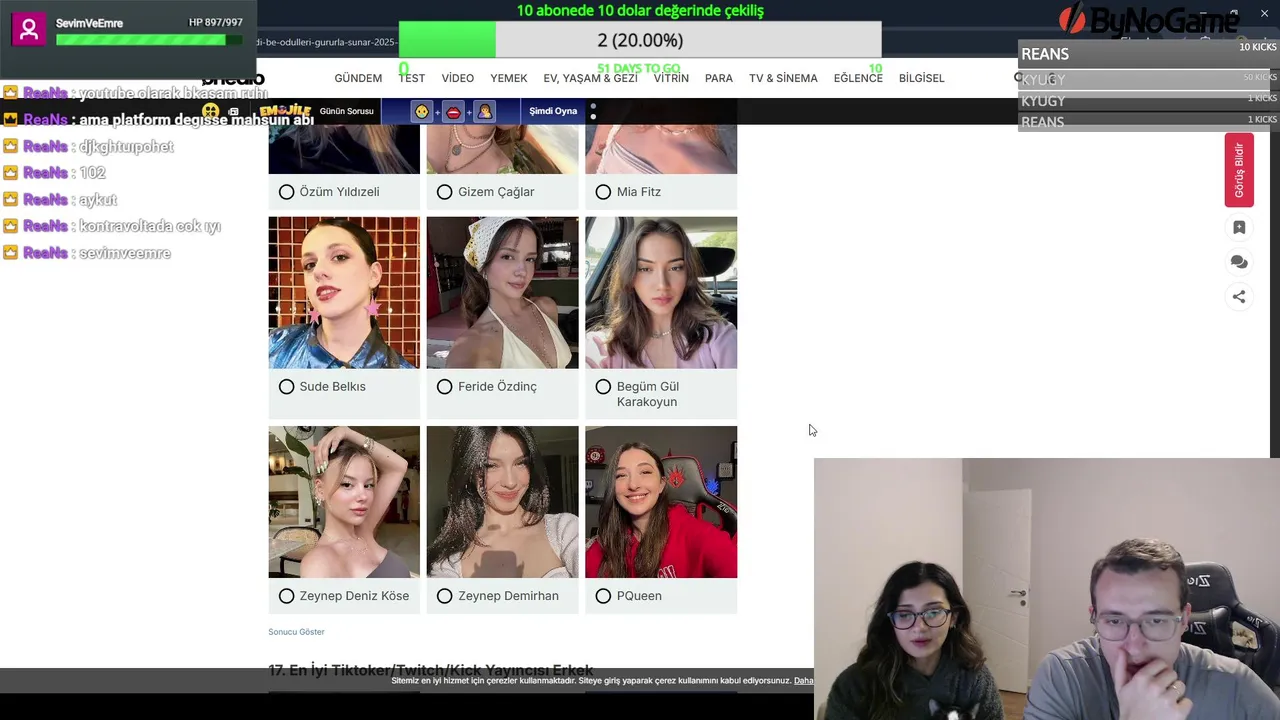Click the browser address bar URL
Image resolution: width=1280 pixels, height=720 pixels.
tap(327, 42)
